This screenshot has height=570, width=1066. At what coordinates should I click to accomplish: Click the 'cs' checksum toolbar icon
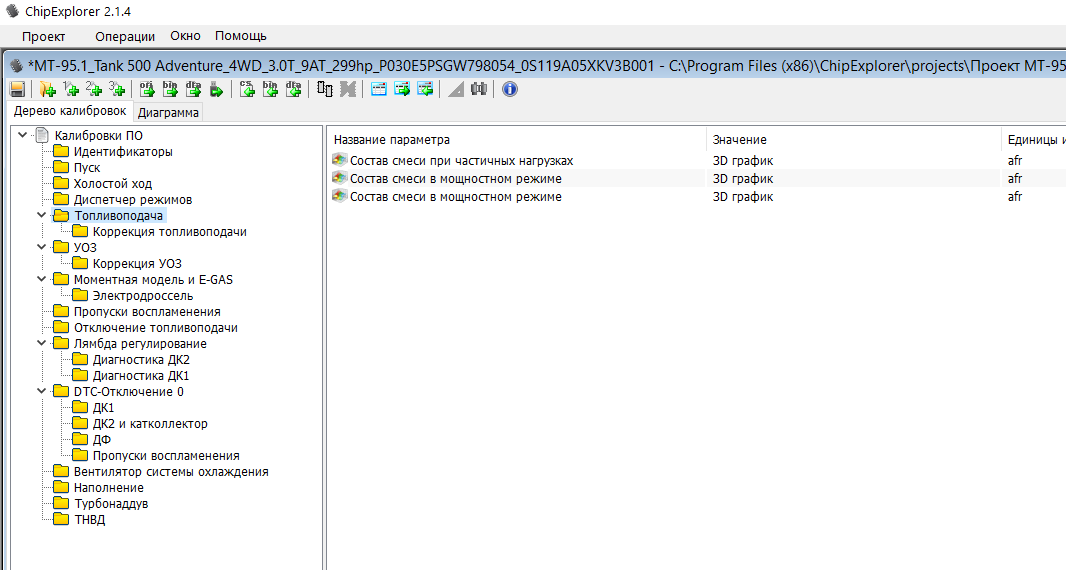click(247, 89)
